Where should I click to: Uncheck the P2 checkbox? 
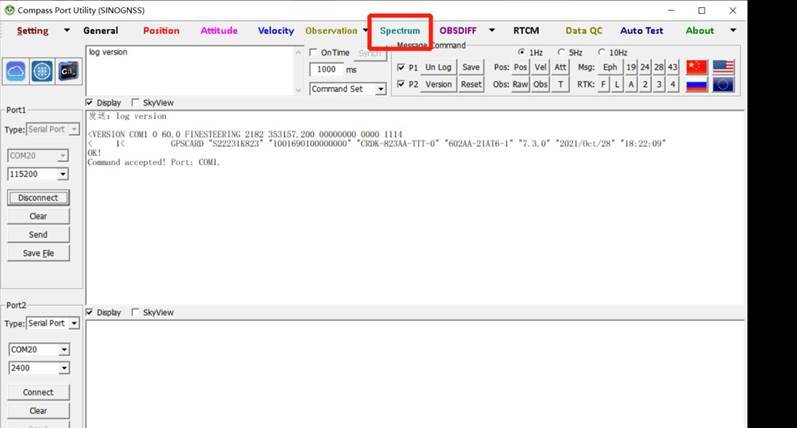point(401,84)
